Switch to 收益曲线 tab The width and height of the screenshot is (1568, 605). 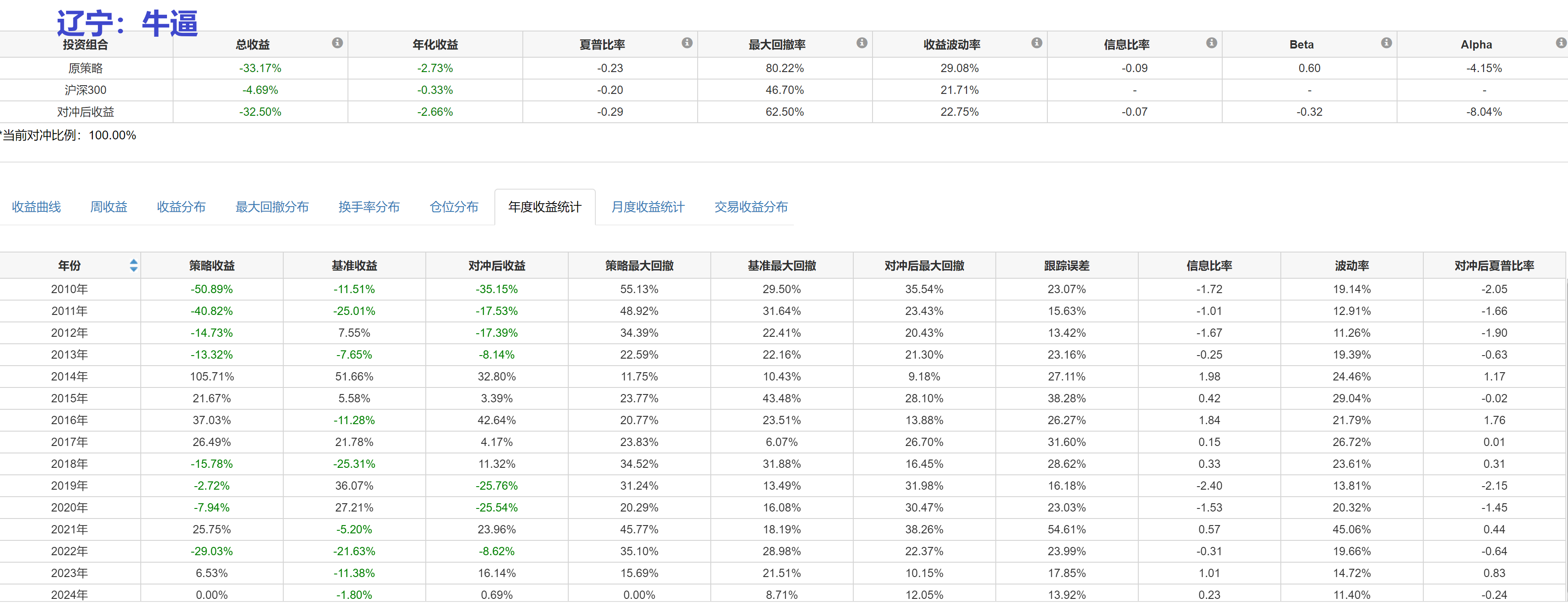pos(37,207)
